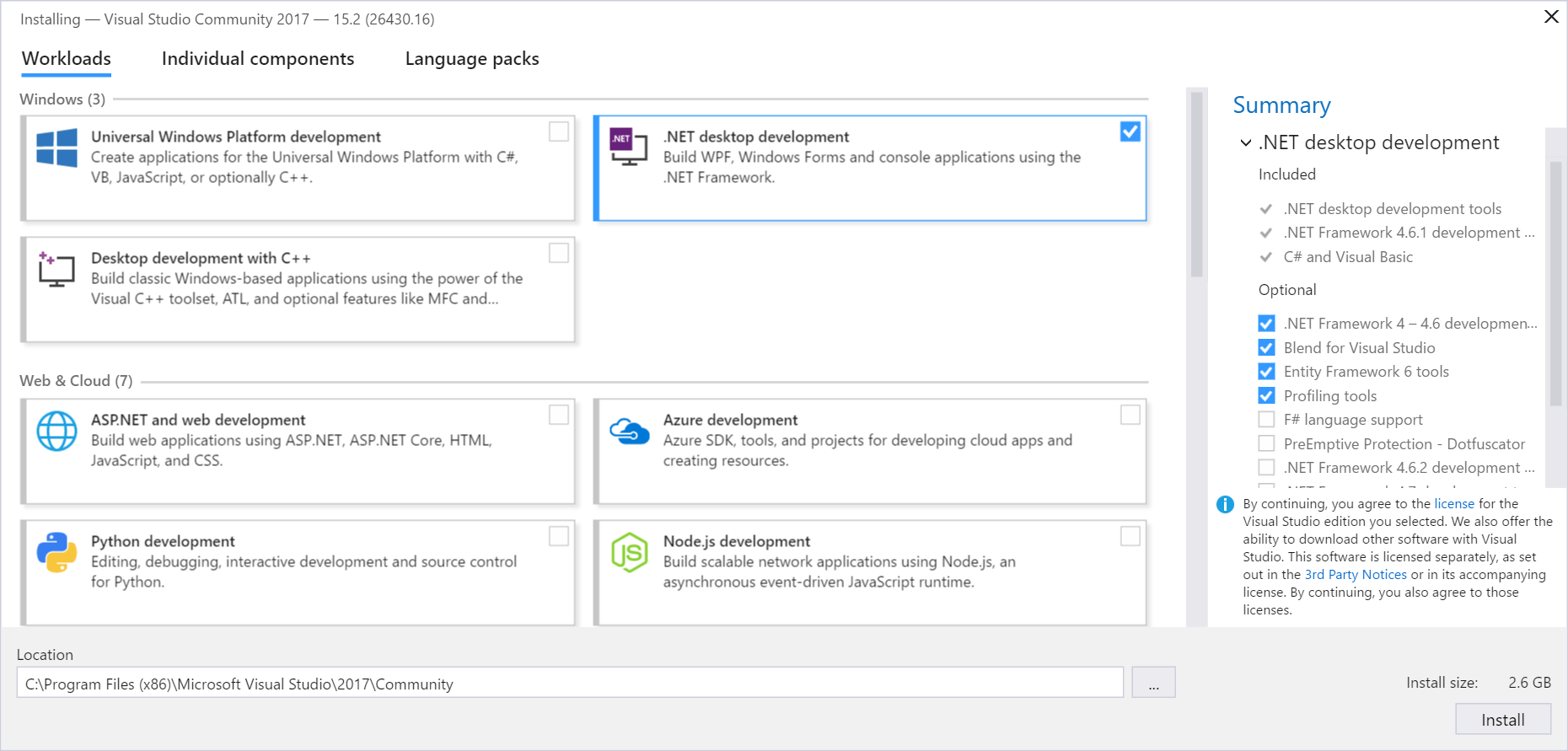Click the blue license info icon
This screenshot has width=1568, height=751.
click(1225, 505)
